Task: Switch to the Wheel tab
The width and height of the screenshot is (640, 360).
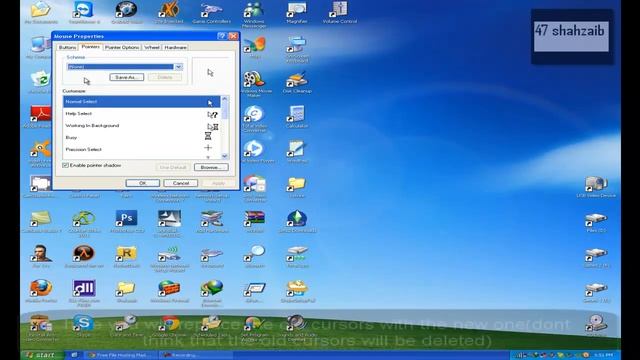Action: [152, 47]
